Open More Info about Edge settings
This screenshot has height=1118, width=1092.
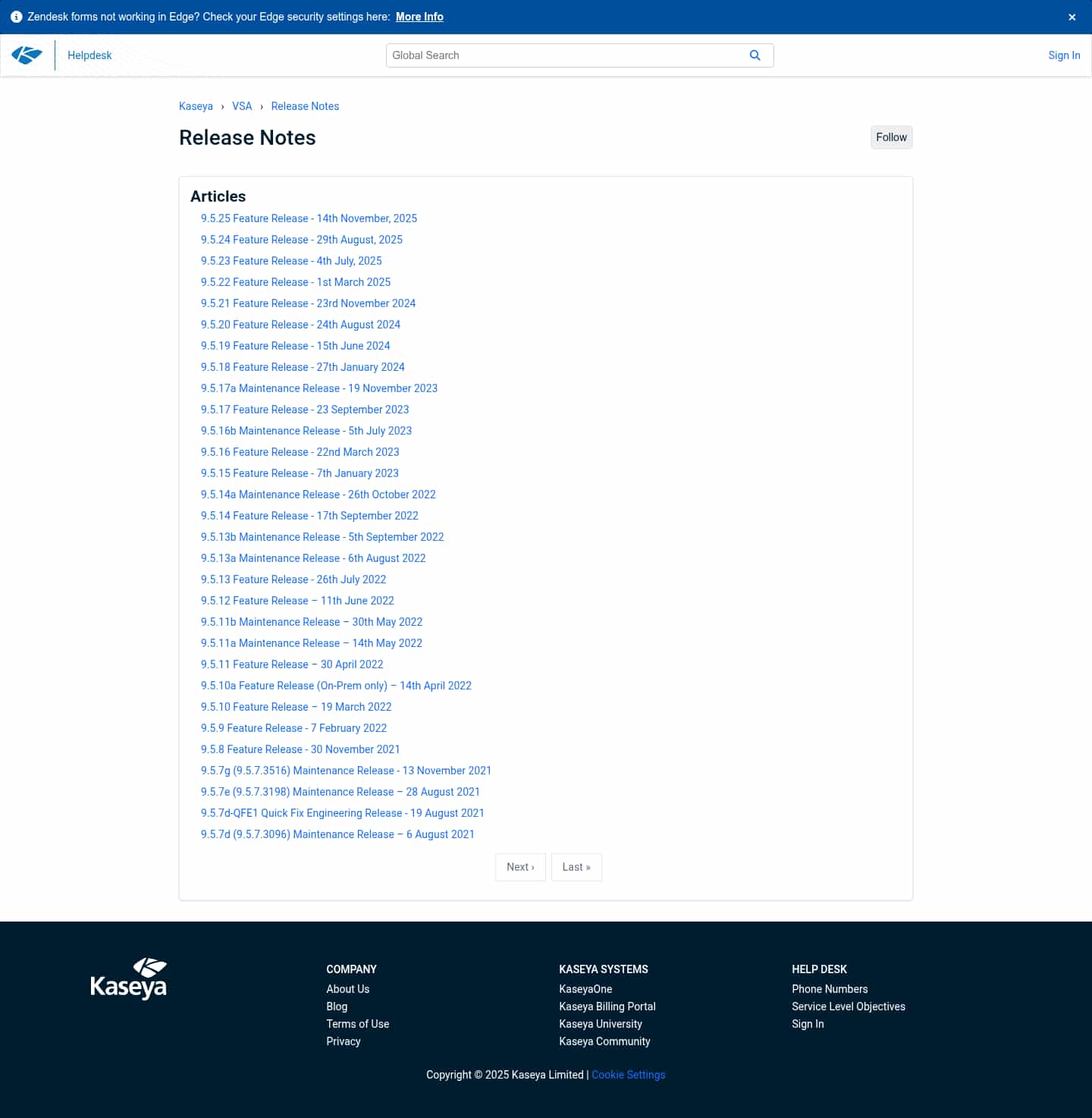click(419, 17)
